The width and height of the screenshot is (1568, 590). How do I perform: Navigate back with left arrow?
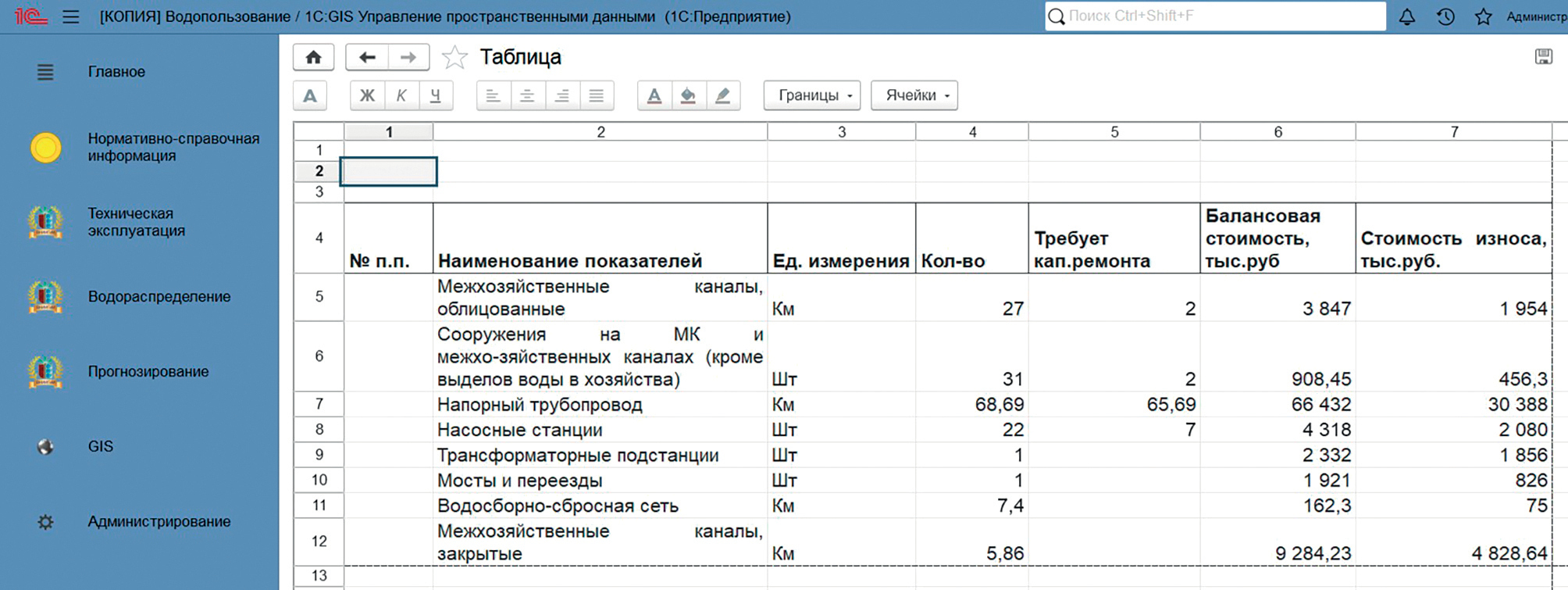(x=367, y=57)
